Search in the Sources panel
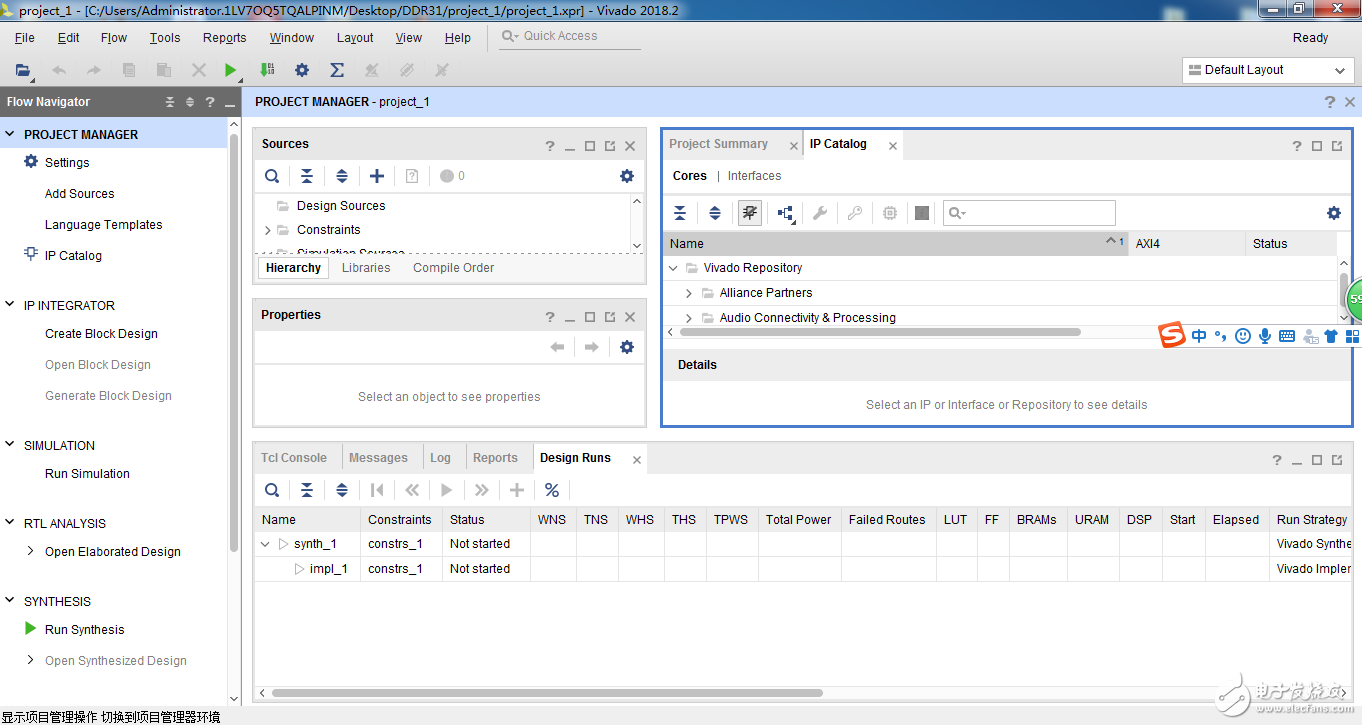The height and width of the screenshot is (725, 1362). click(272, 176)
